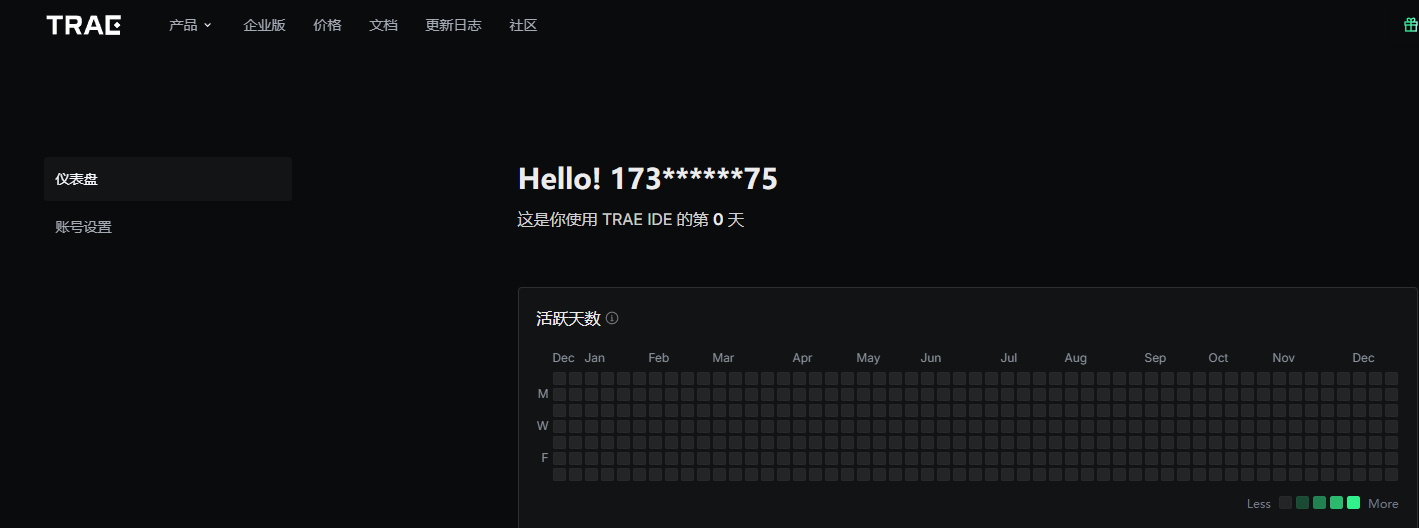This screenshot has height=528, width=1419.
Task: Open 账号设置 in the sidebar
Action: click(x=168, y=227)
